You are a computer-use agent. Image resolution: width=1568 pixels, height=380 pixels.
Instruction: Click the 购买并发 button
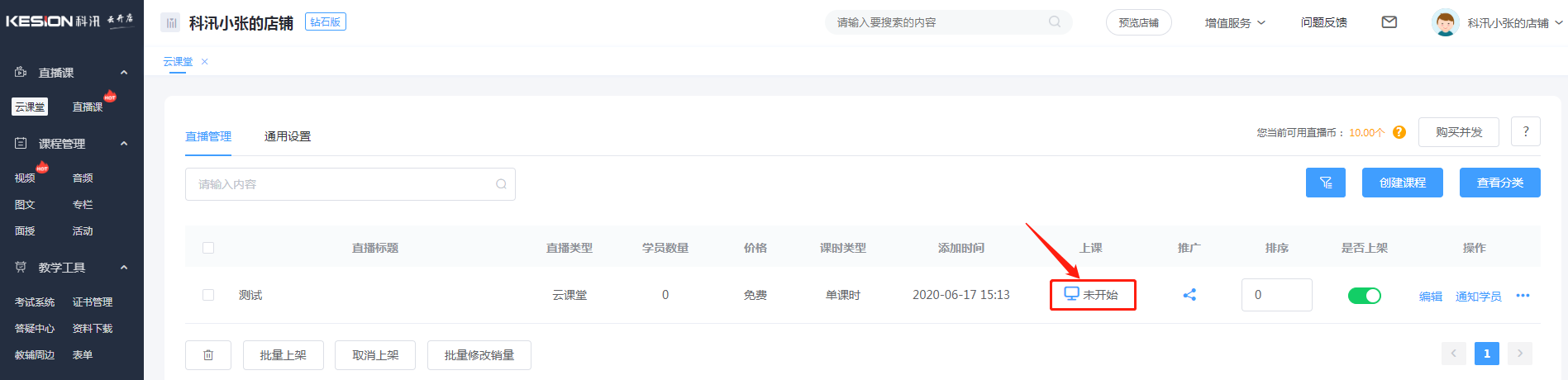1459,131
